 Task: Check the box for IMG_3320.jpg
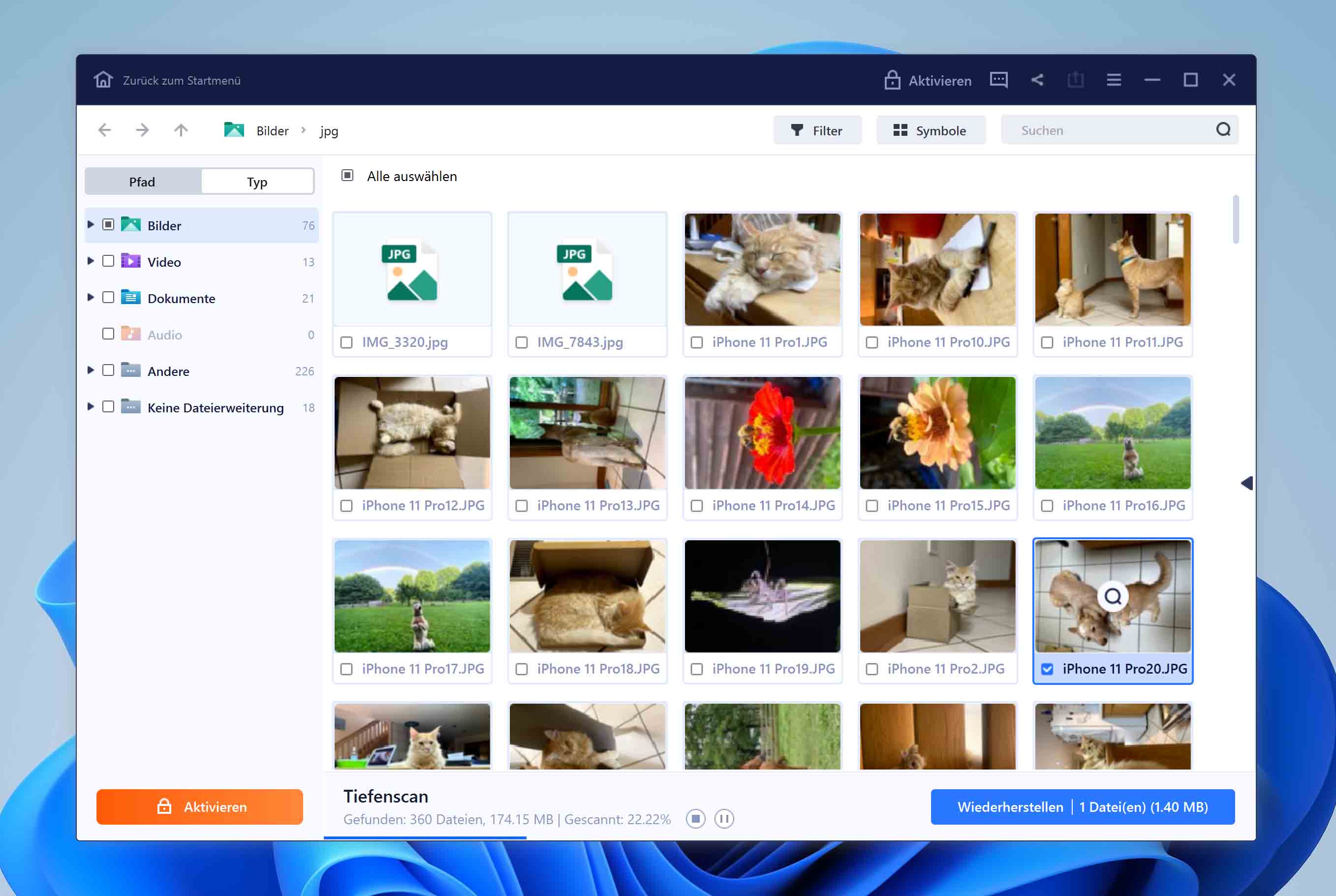pyautogui.click(x=346, y=342)
